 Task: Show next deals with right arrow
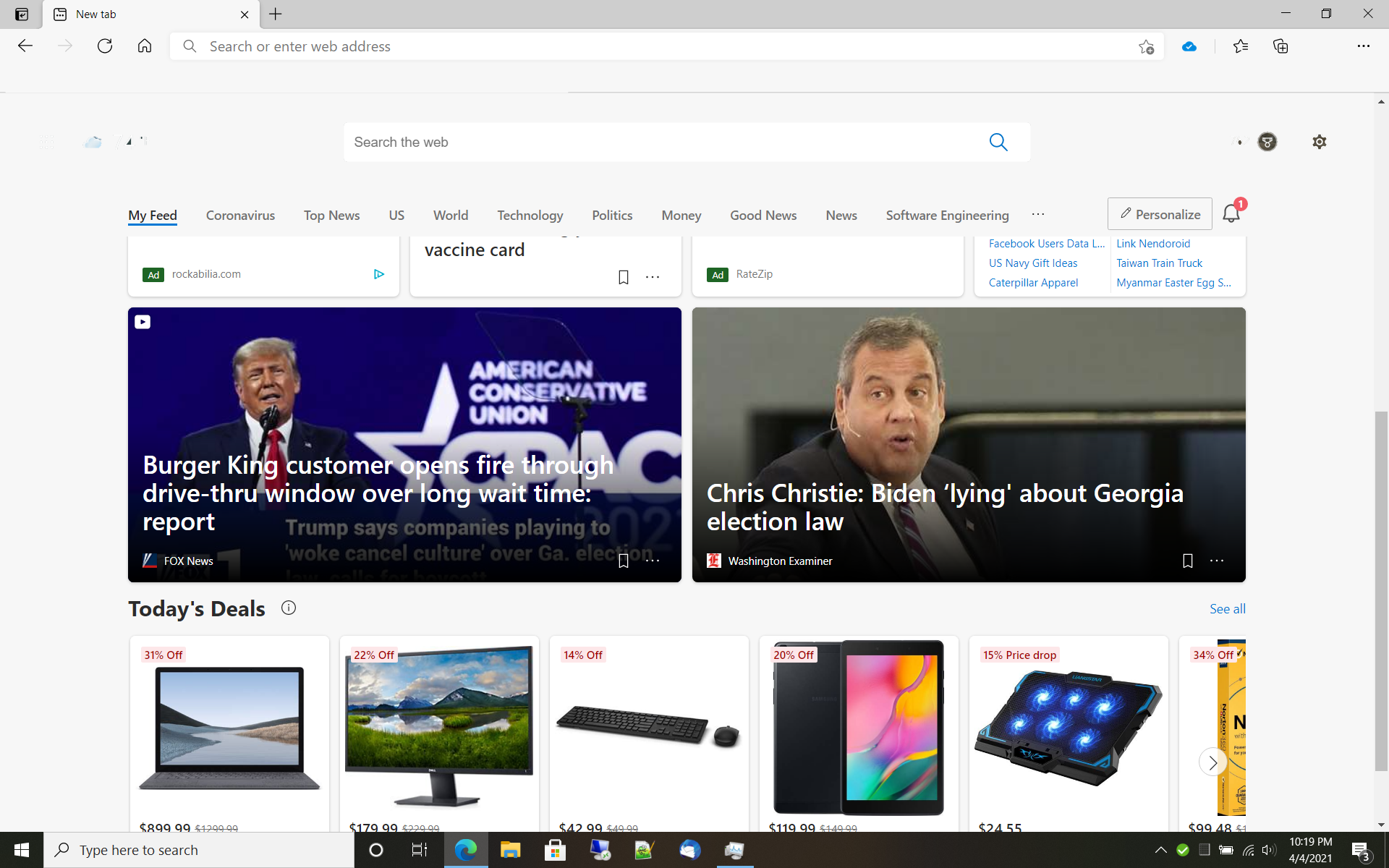coord(1213,762)
